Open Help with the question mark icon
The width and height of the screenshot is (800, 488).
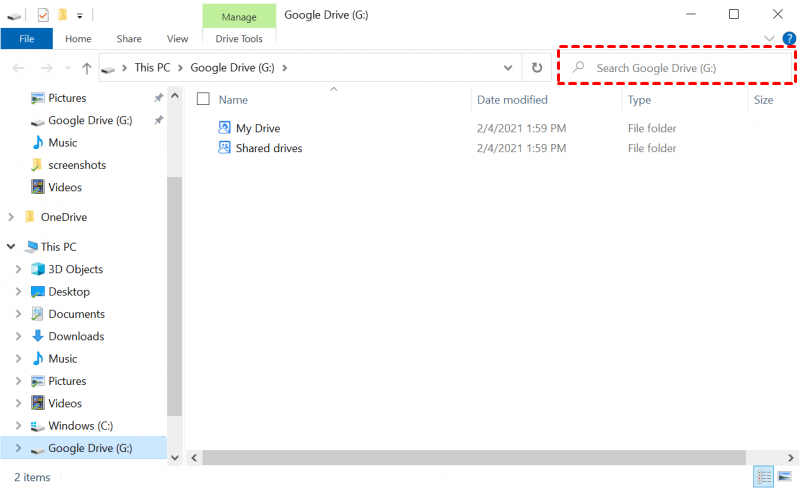click(x=789, y=38)
